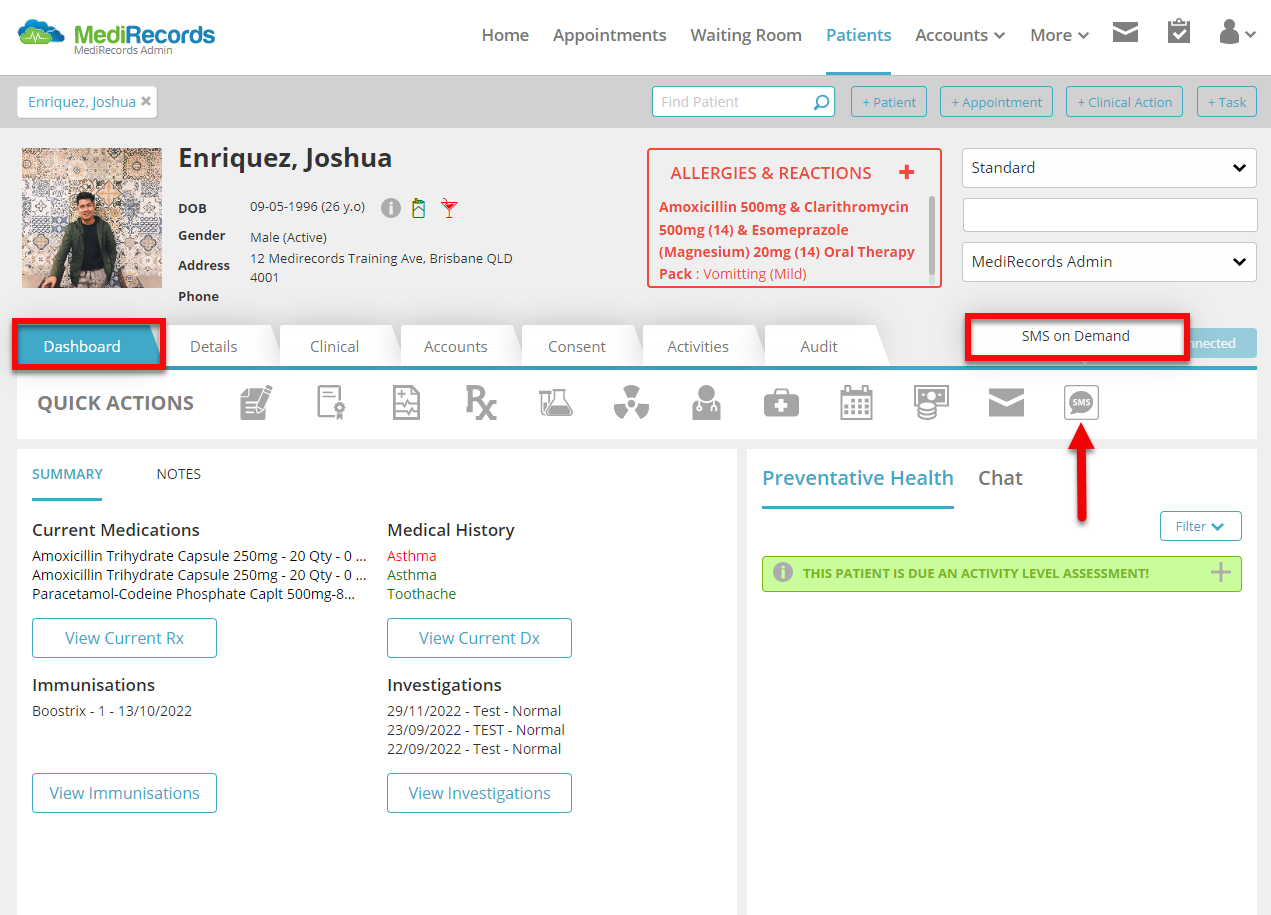Screen dimensions: 1271x915
Task: Open the MediRecords Admin dropdown selector
Action: [x=1109, y=262]
